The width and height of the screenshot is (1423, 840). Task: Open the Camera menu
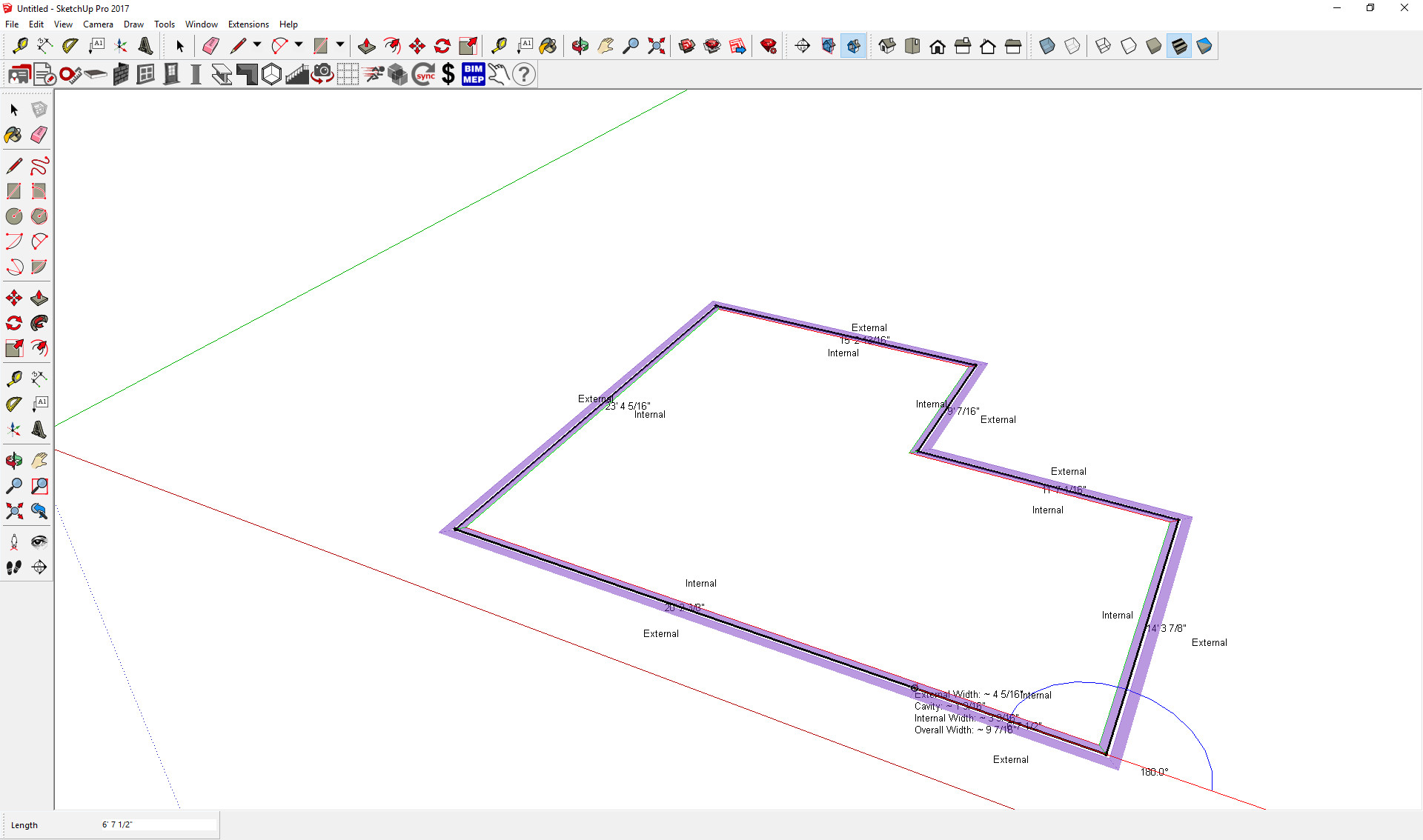click(98, 24)
